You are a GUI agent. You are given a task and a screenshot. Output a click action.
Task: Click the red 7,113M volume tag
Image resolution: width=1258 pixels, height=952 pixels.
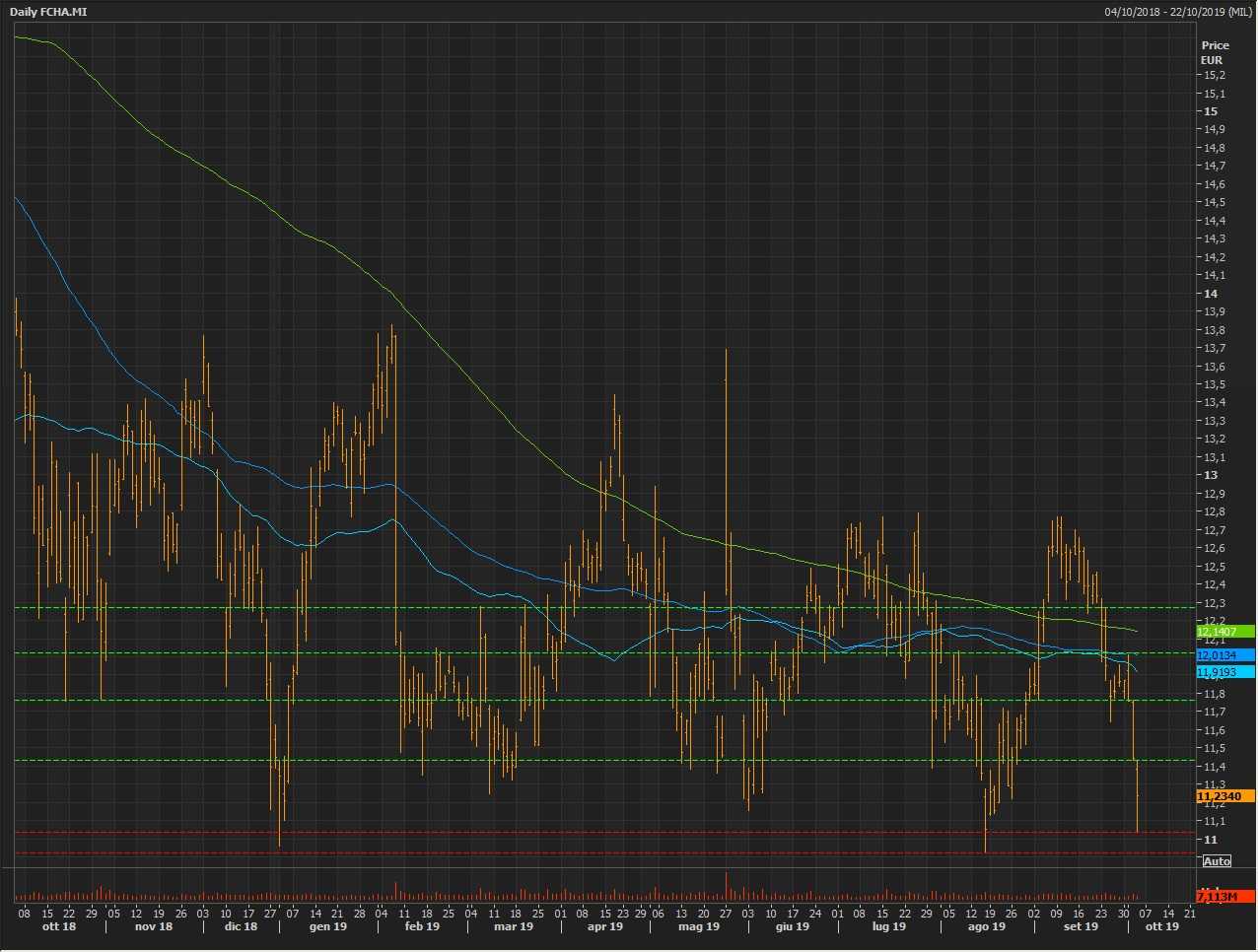(x=1224, y=897)
